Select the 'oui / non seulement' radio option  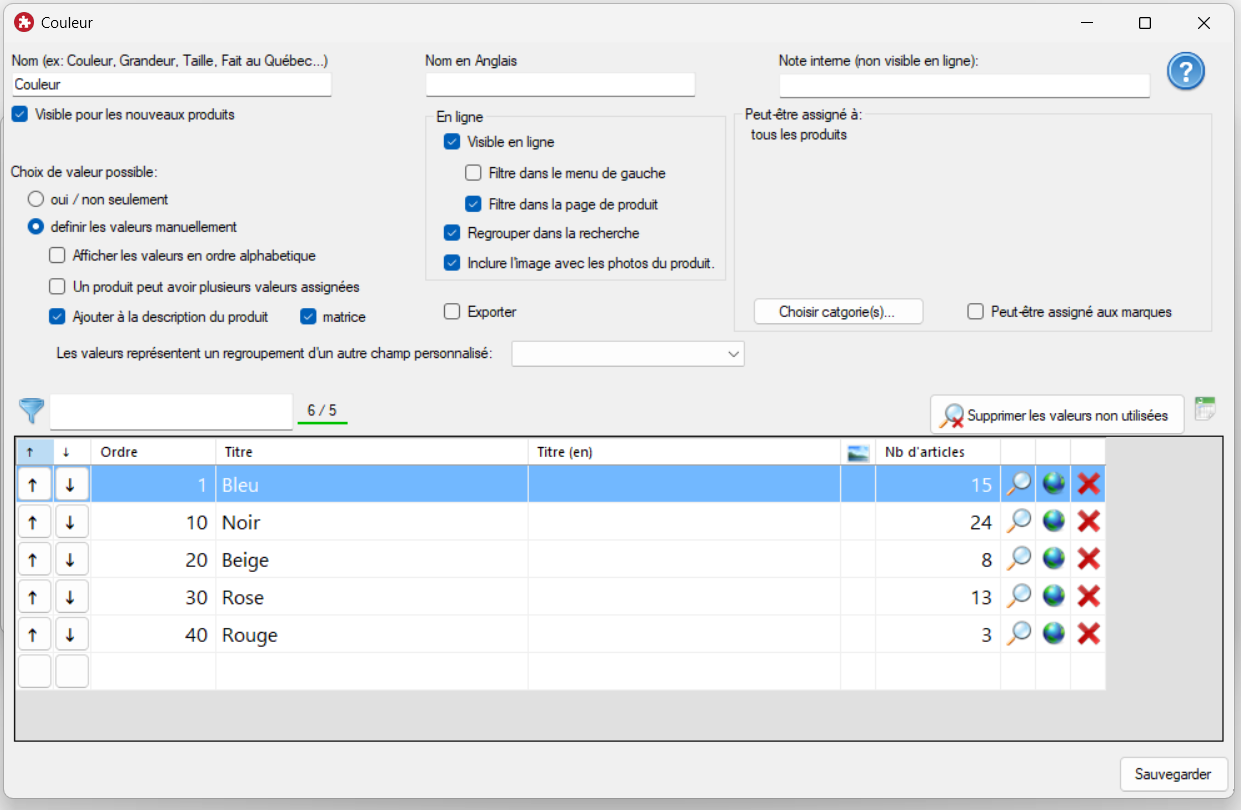coord(35,199)
